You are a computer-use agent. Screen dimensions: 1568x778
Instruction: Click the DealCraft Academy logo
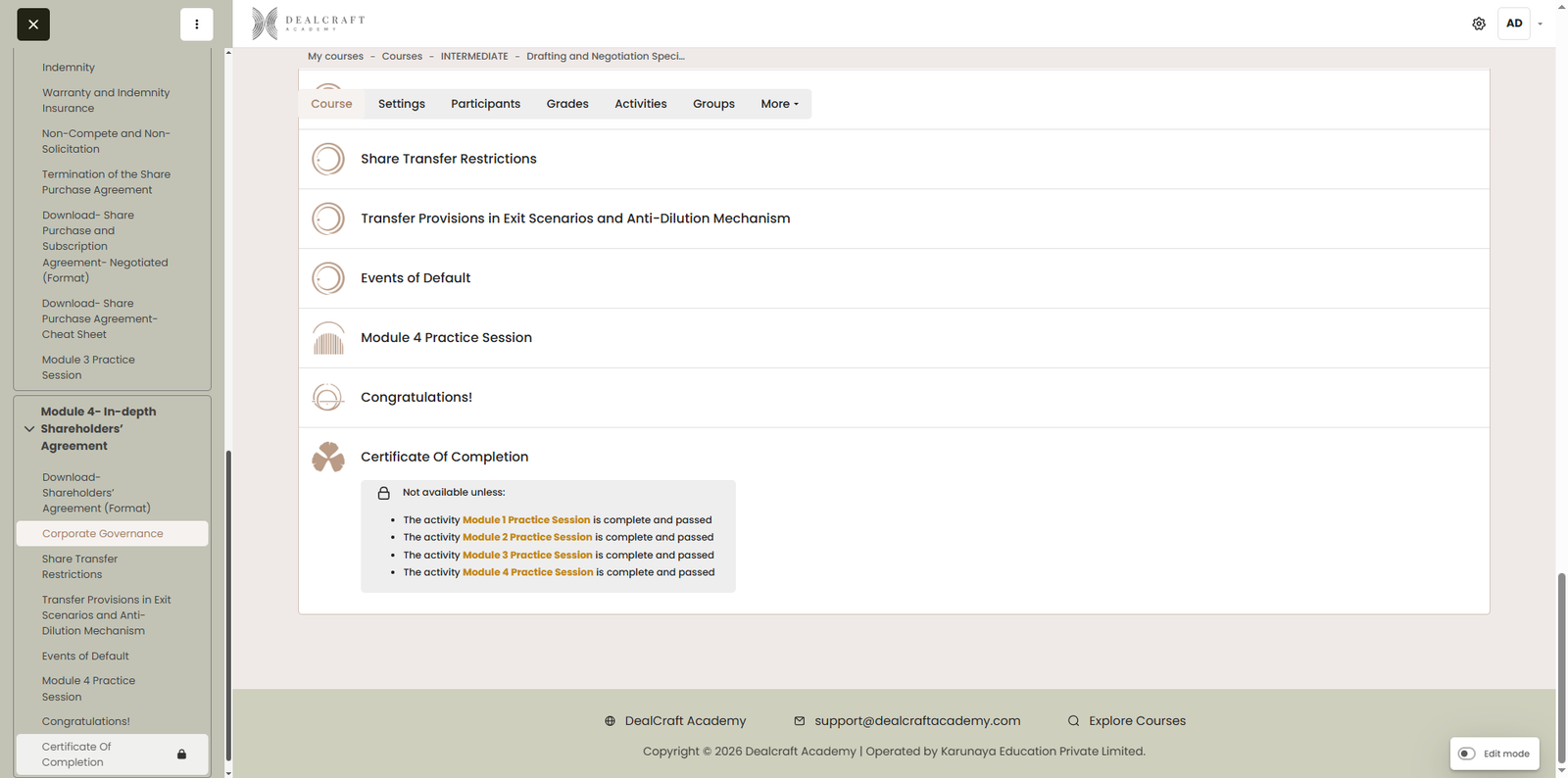point(308,23)
